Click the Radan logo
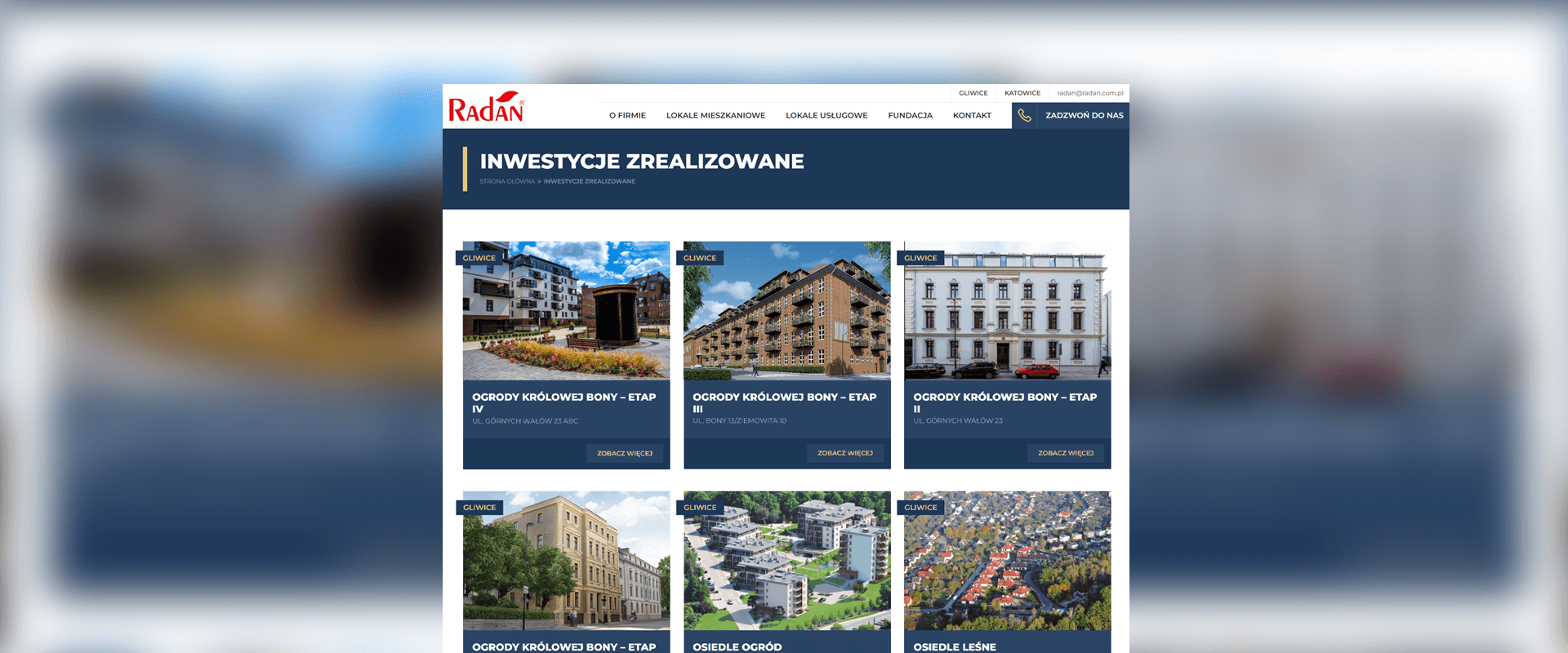 point(486,107)
